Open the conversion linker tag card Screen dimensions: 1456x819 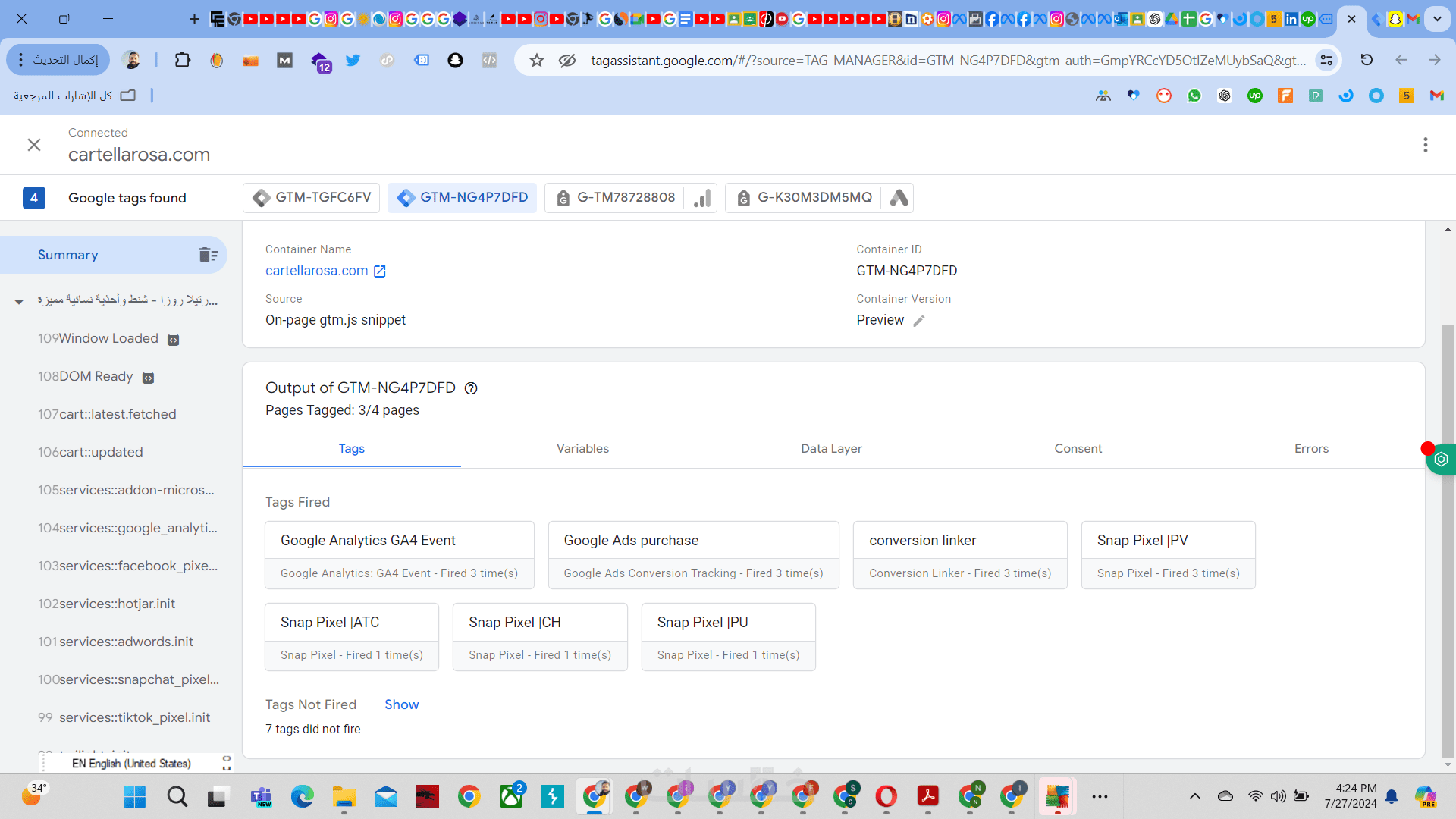[x=960, y=555]
